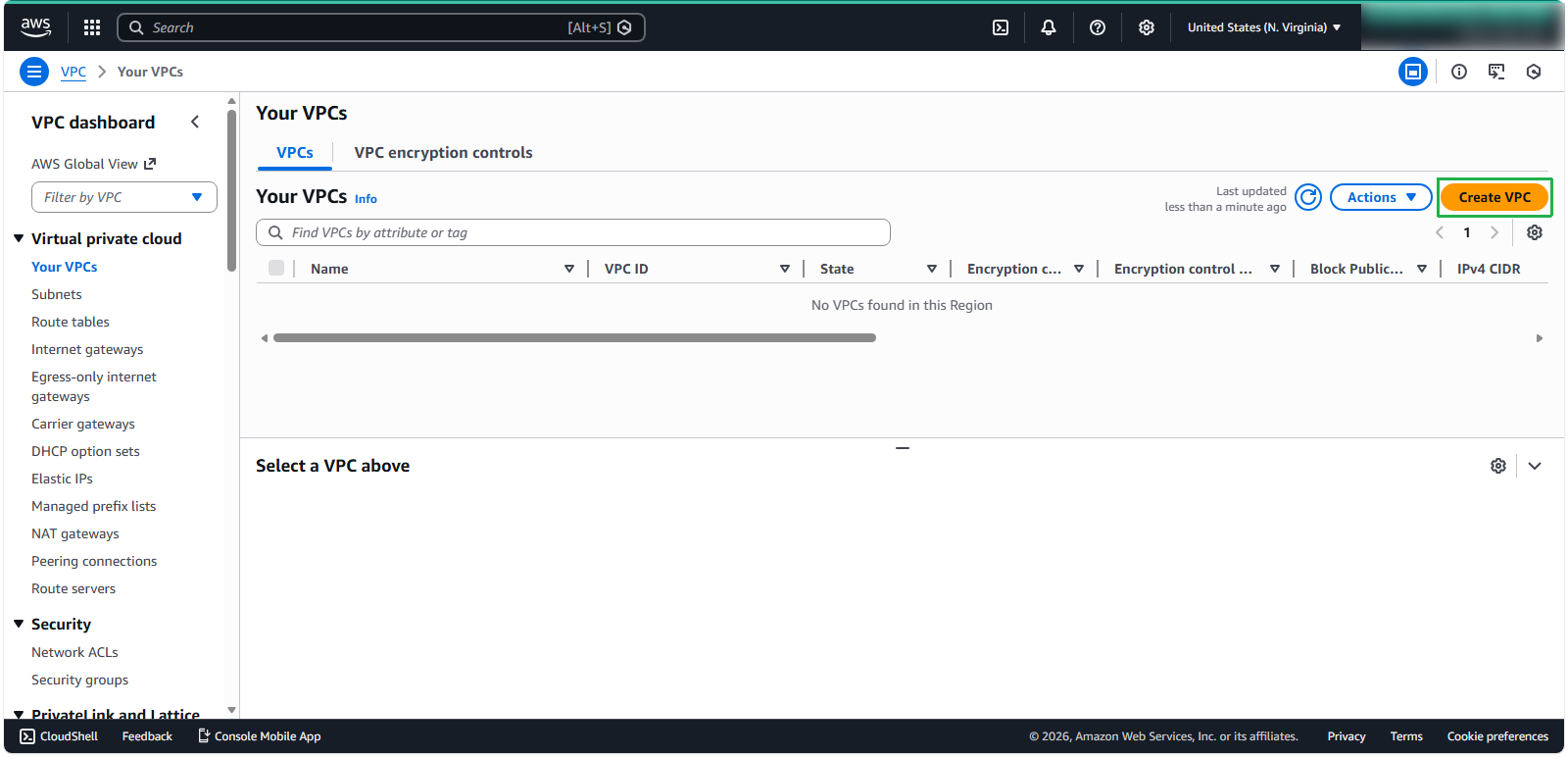
Task: Open Network ACLs in the sidebar
Action: (x=74, y=652)
